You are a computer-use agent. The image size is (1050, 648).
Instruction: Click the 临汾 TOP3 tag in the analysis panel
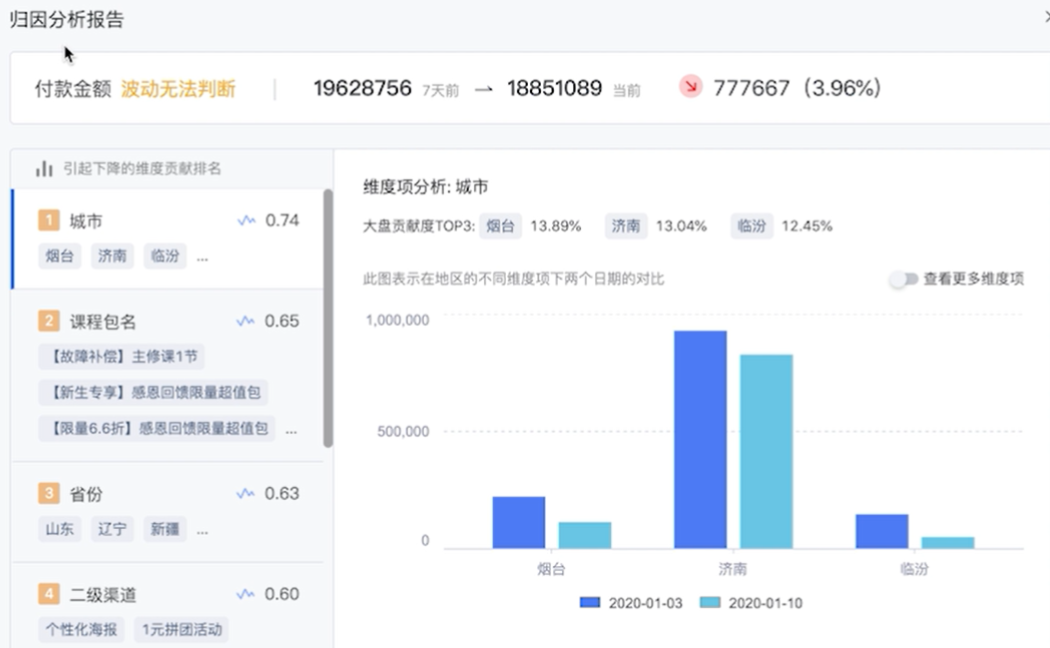point(751,226)
